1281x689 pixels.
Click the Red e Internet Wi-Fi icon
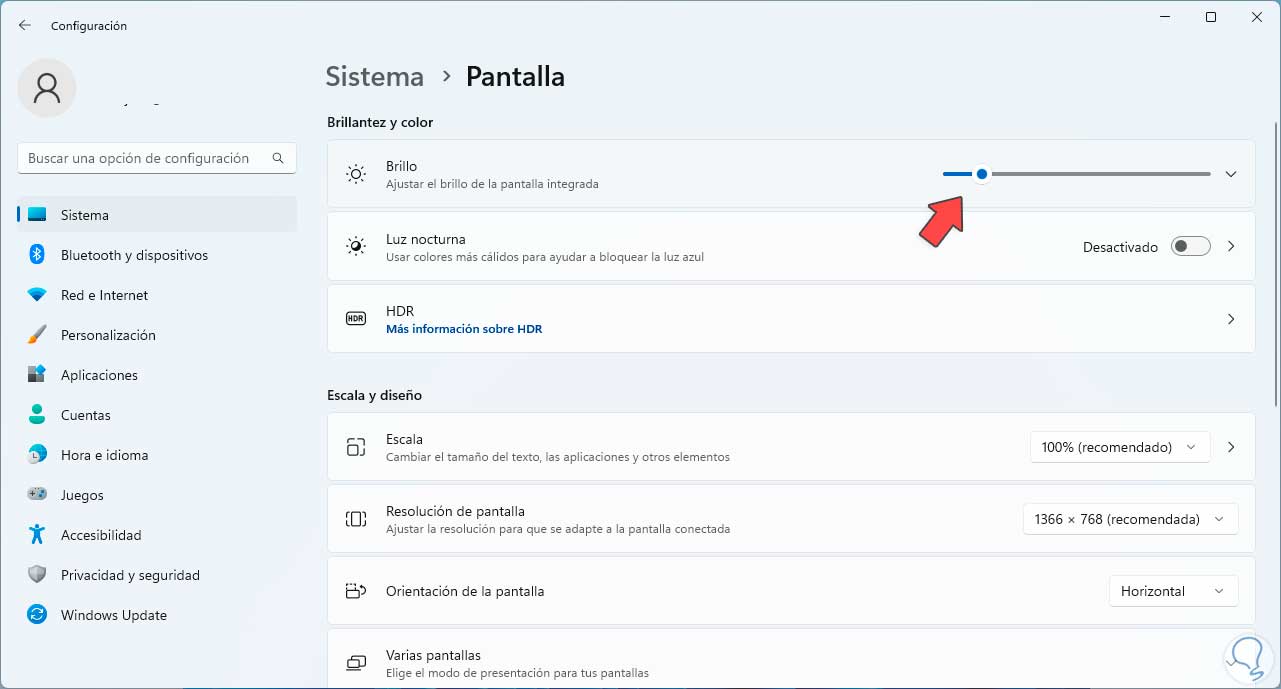pos(37,295)
